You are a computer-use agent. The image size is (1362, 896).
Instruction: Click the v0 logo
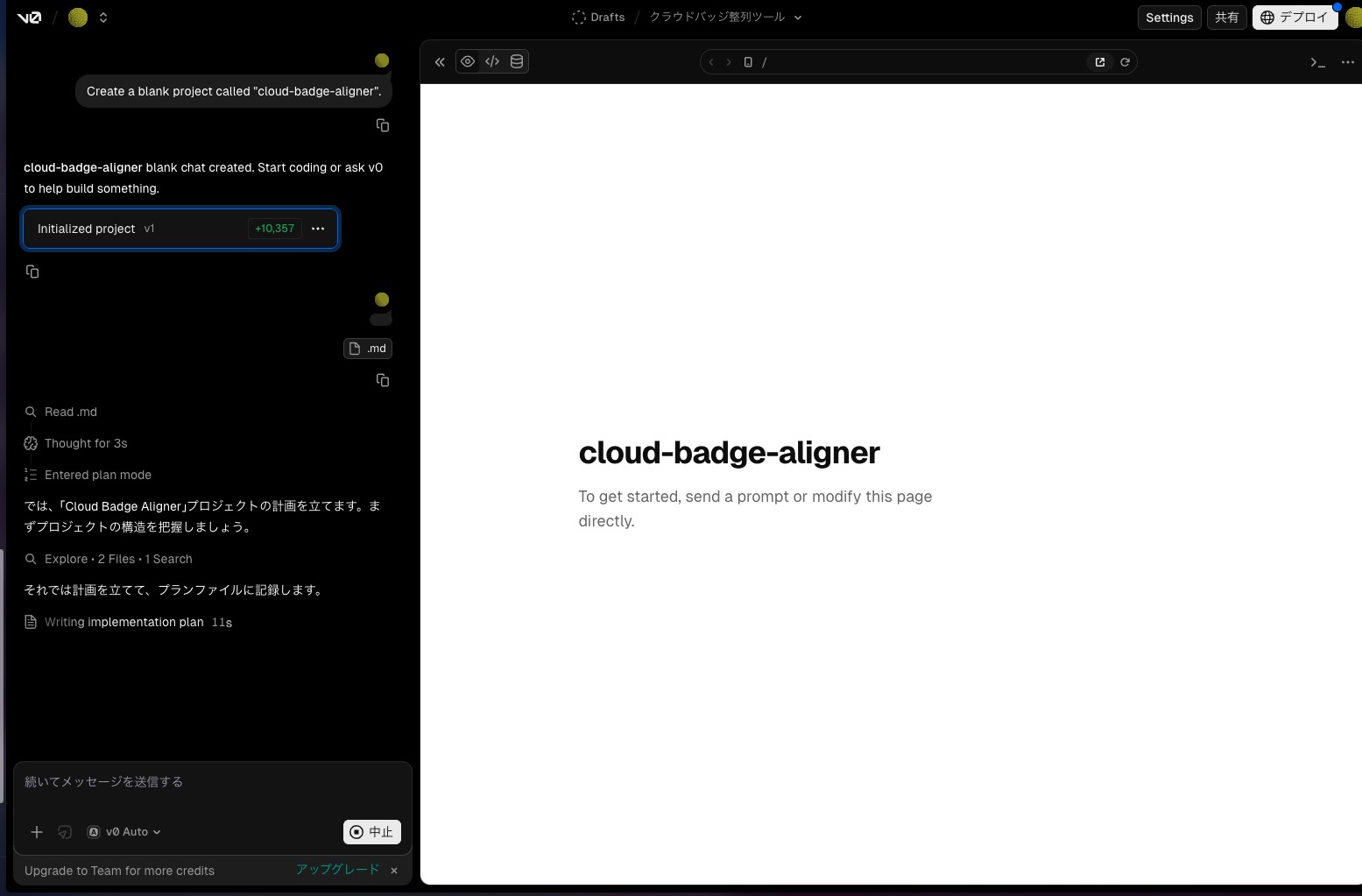point(29,18)
